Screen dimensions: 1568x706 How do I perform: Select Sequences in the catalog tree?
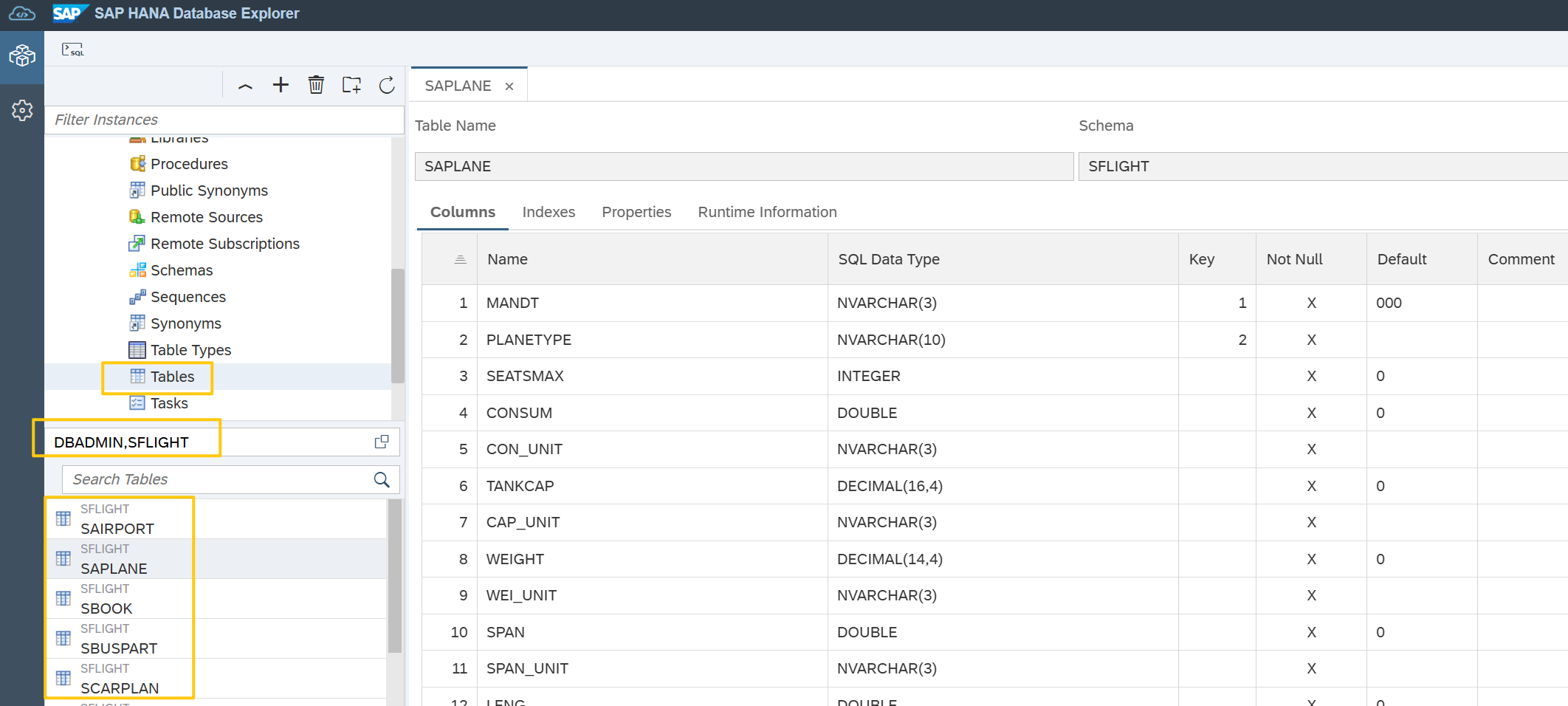[x=188, y=297]
